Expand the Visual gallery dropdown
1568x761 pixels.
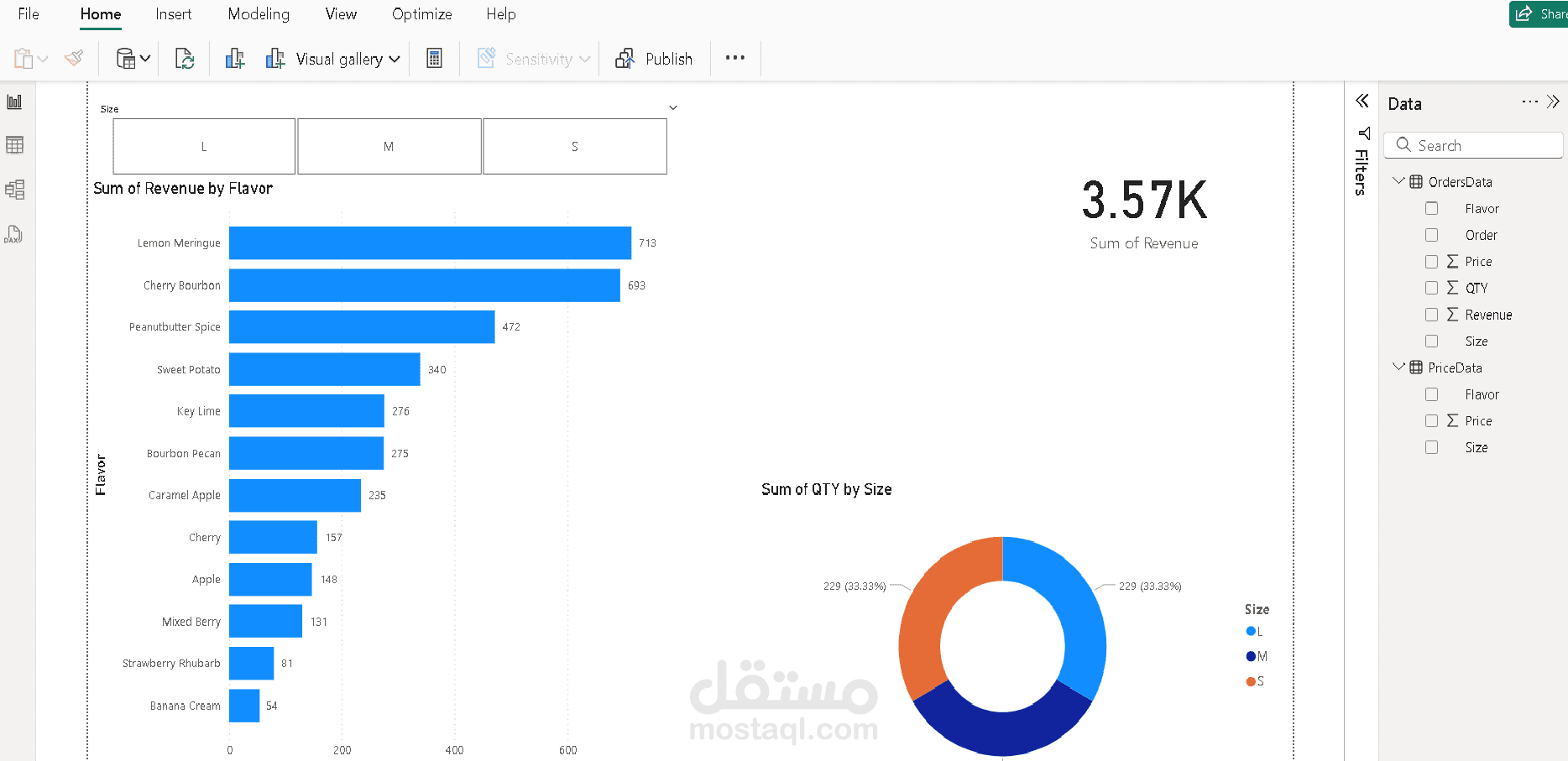pyautogui.click(x=395, y=59)
